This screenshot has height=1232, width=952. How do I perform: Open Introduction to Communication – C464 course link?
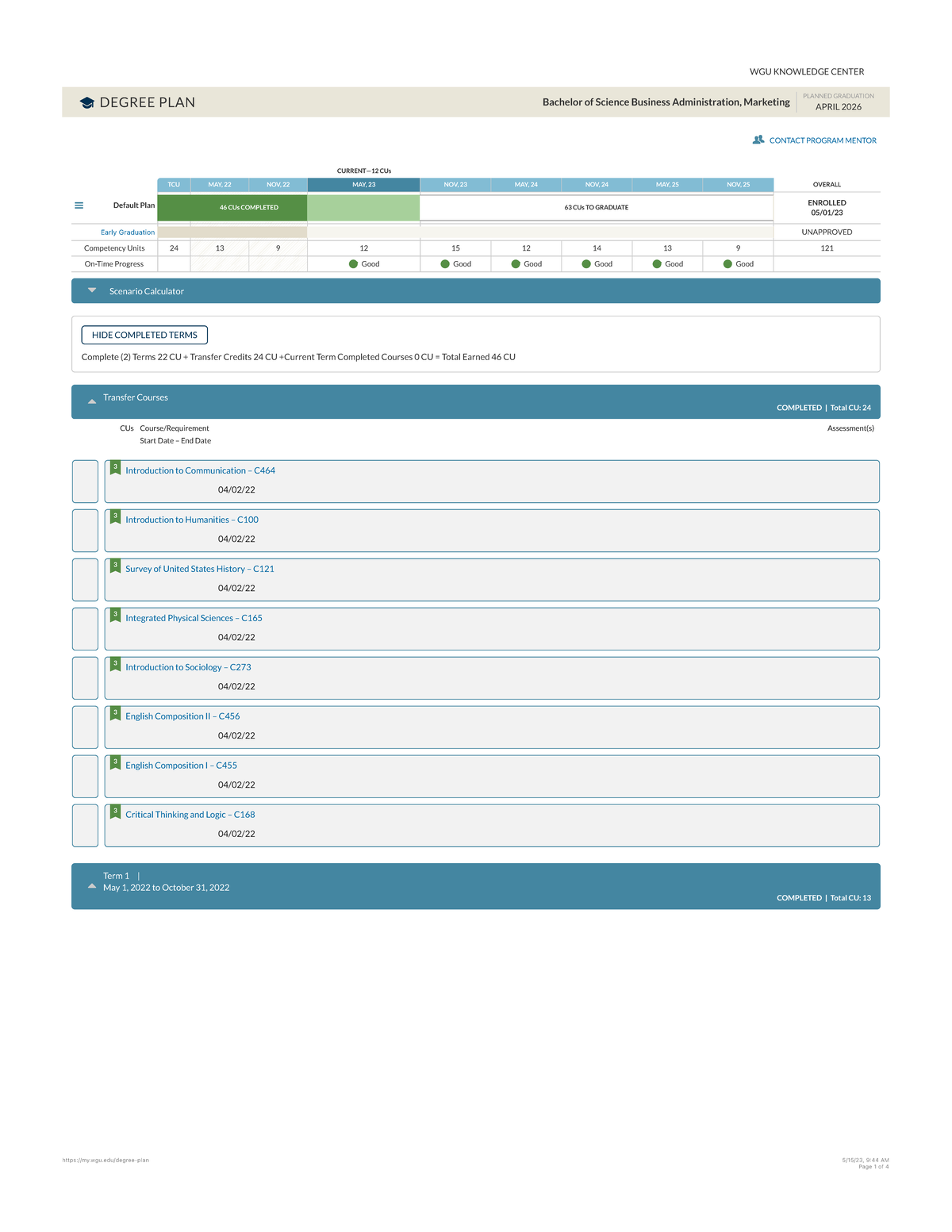click(200, 470)
